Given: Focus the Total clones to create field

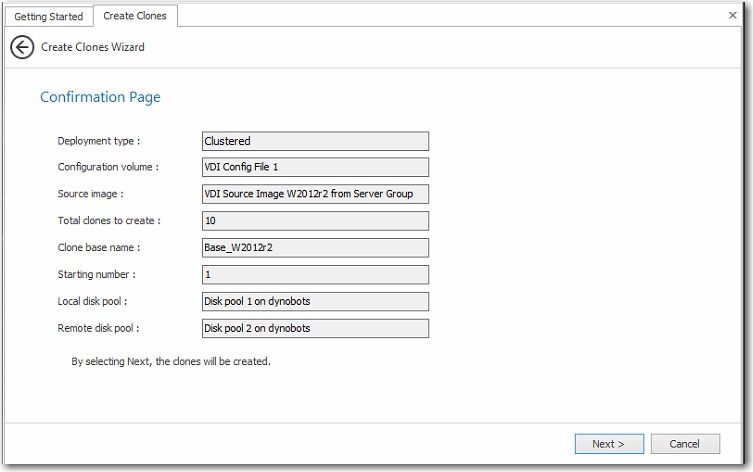Looking at the screenshot, I should tap(315, 221).
